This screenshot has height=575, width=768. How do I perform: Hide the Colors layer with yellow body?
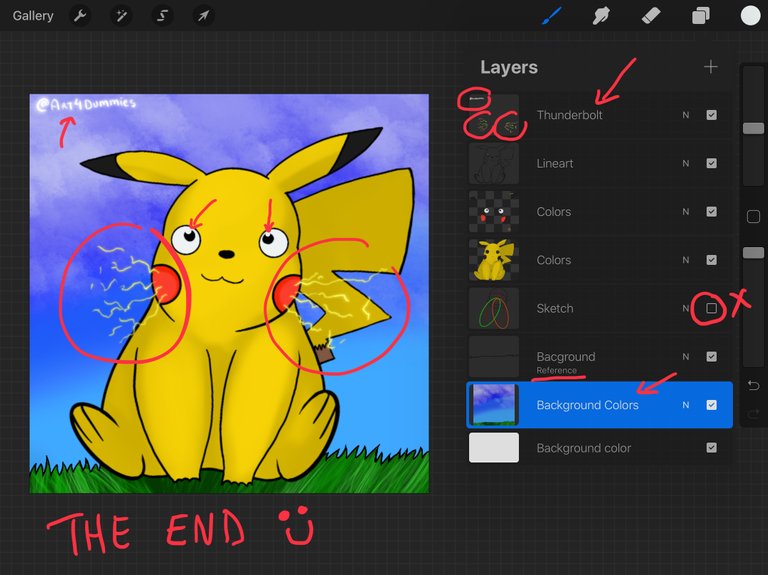[712, 260]
